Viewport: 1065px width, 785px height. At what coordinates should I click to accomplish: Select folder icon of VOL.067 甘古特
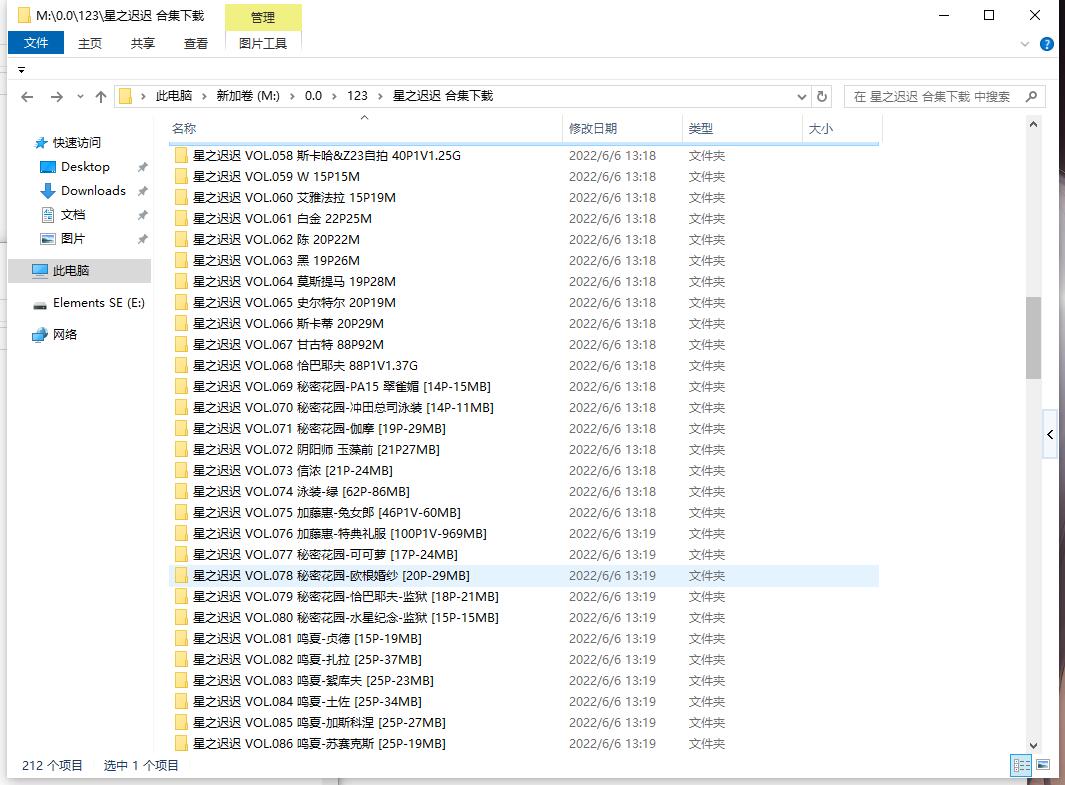coord(181,345)
